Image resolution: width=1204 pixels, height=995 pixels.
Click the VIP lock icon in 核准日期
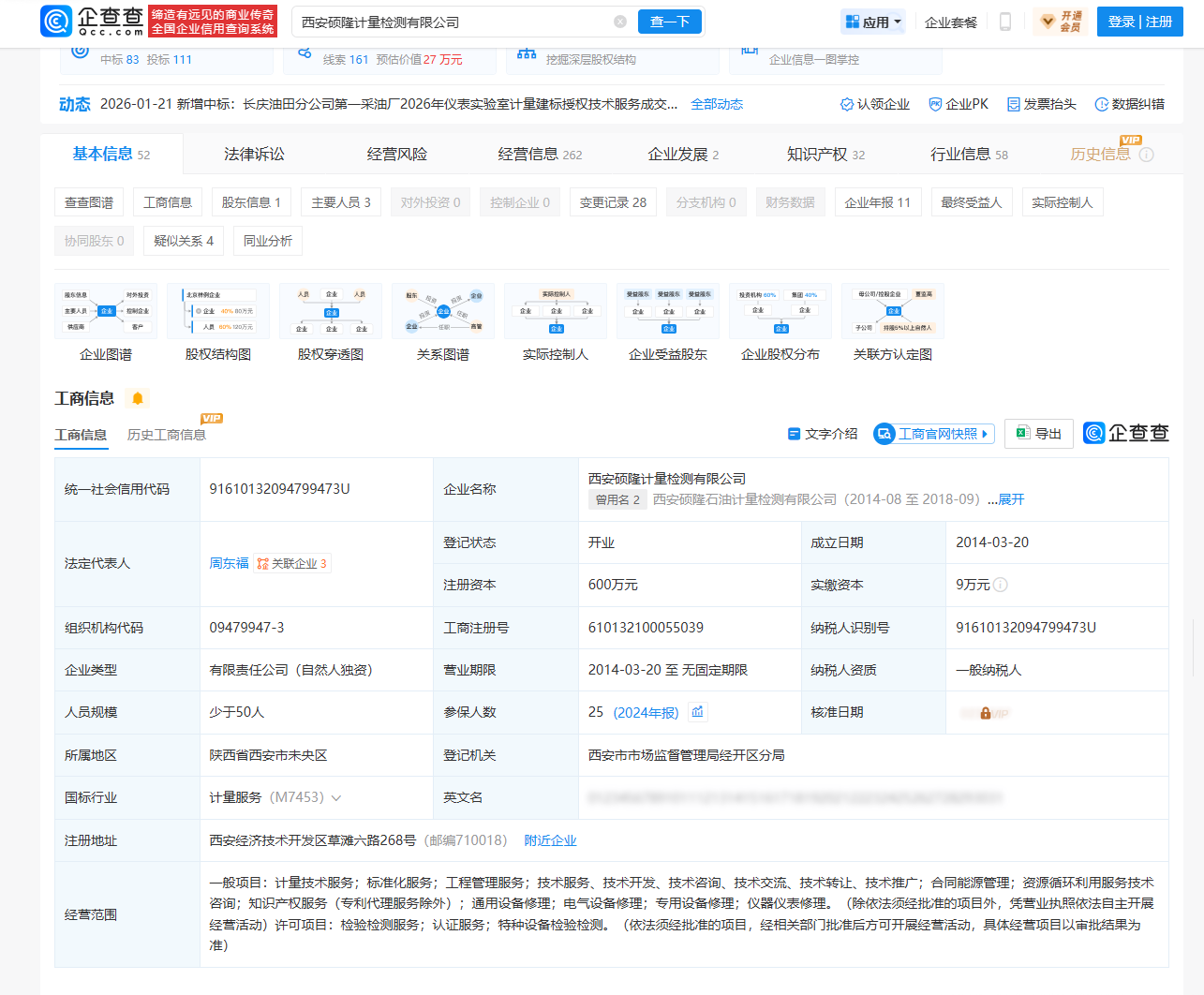point(985,713)
